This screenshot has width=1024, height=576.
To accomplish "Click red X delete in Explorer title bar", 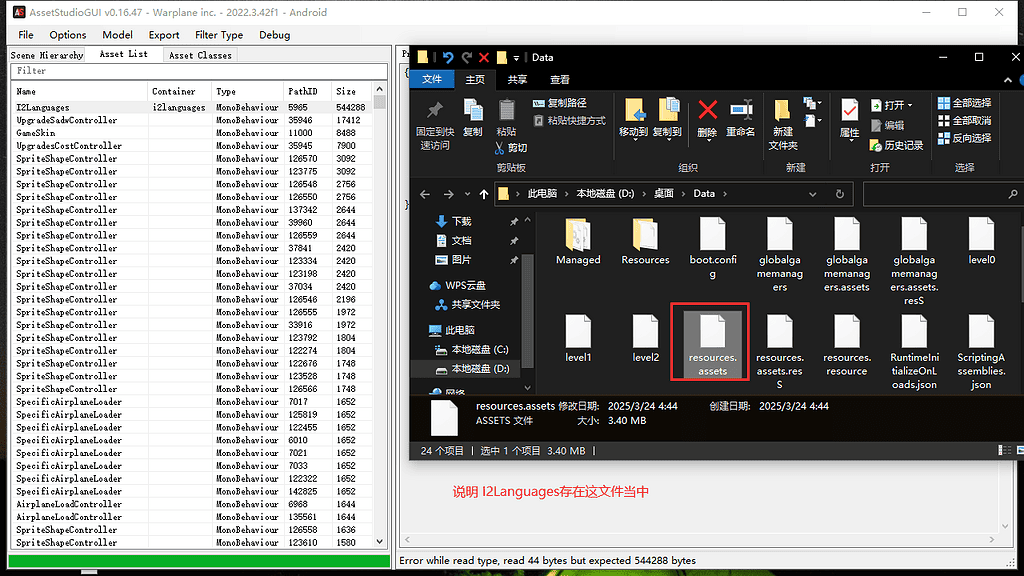I will (x=484, y=57).
